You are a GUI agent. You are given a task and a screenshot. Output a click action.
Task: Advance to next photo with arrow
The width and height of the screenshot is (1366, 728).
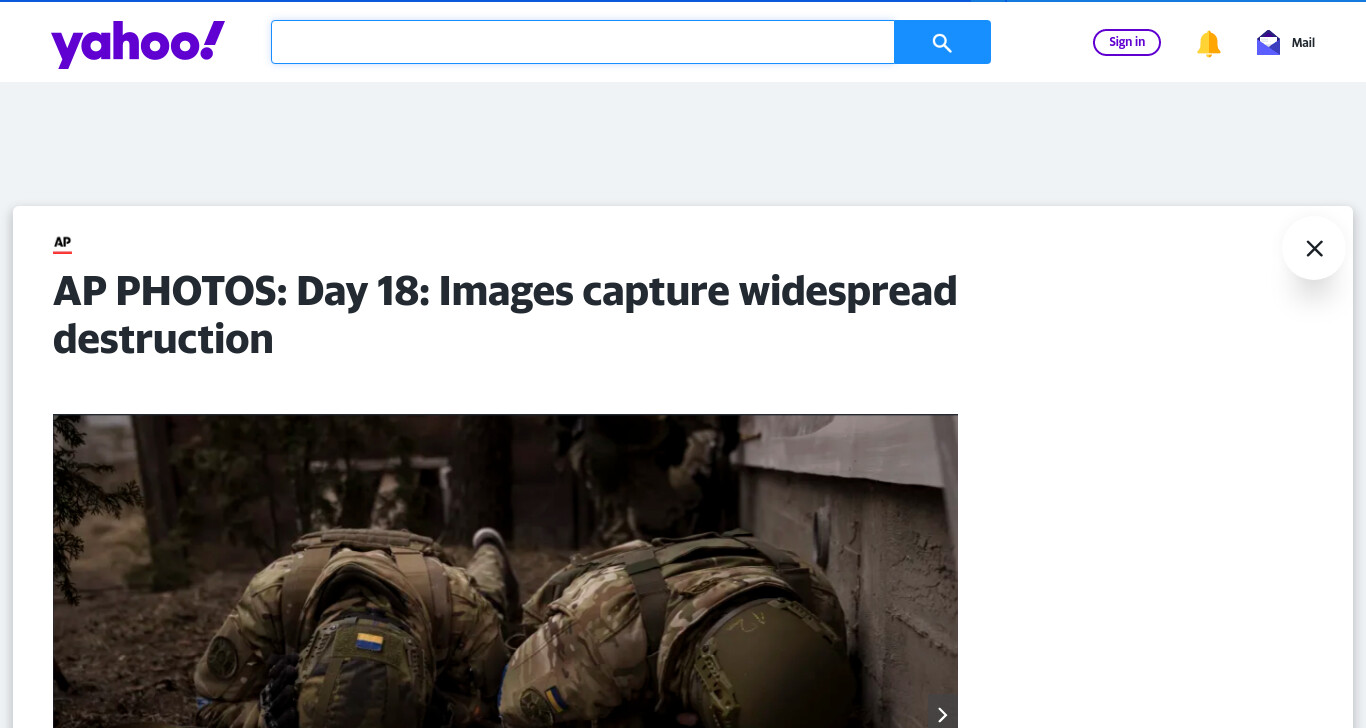(942, 713)
